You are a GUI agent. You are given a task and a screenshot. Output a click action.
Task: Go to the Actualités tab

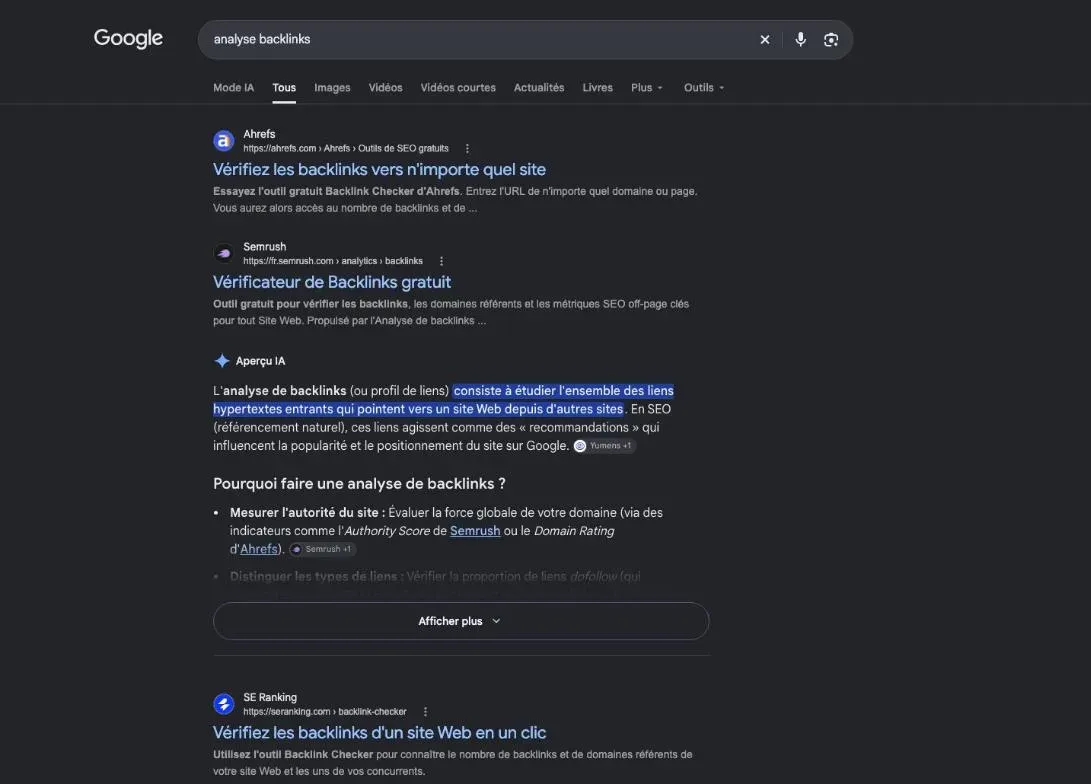coord(539,88)
